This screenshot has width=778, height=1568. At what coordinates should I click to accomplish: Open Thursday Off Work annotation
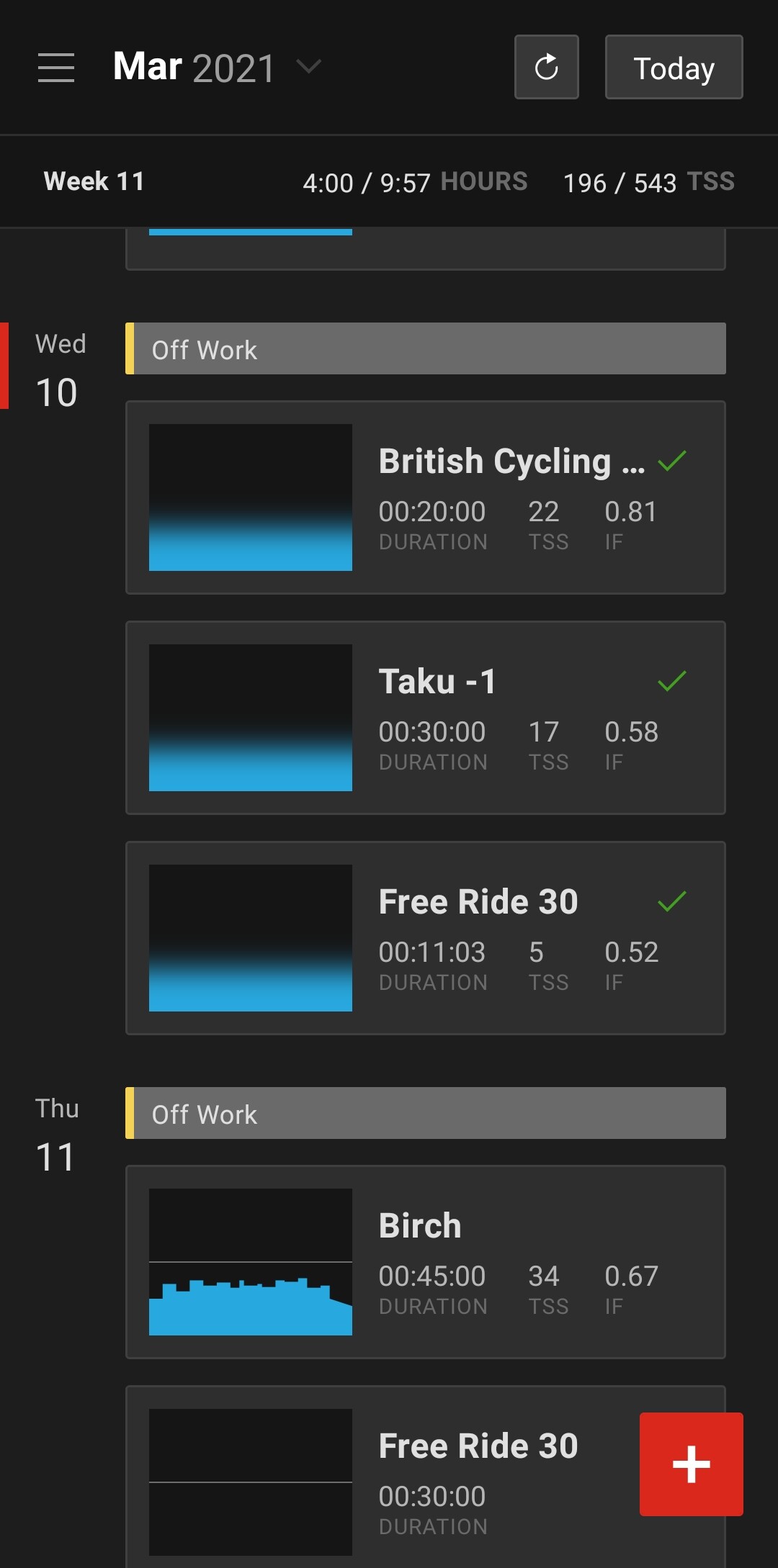pos(425,1114)
